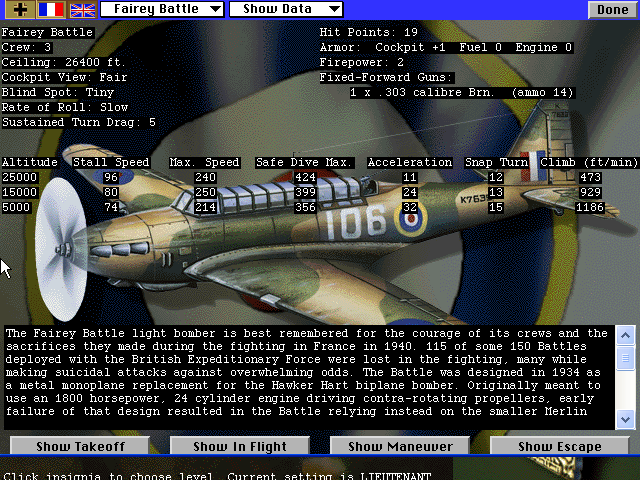
Task: Click the description scroll up arrow
Action: point(625,336)
